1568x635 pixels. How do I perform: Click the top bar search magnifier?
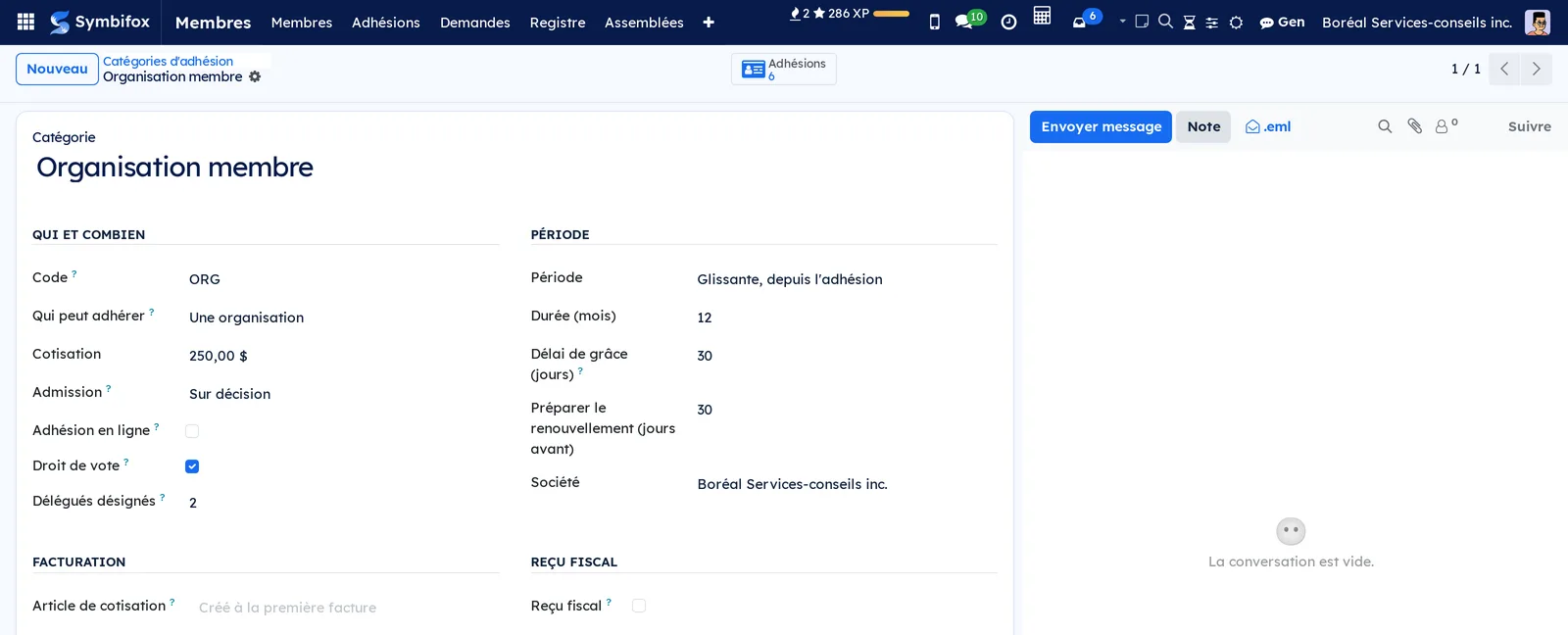coord(1165,22)
